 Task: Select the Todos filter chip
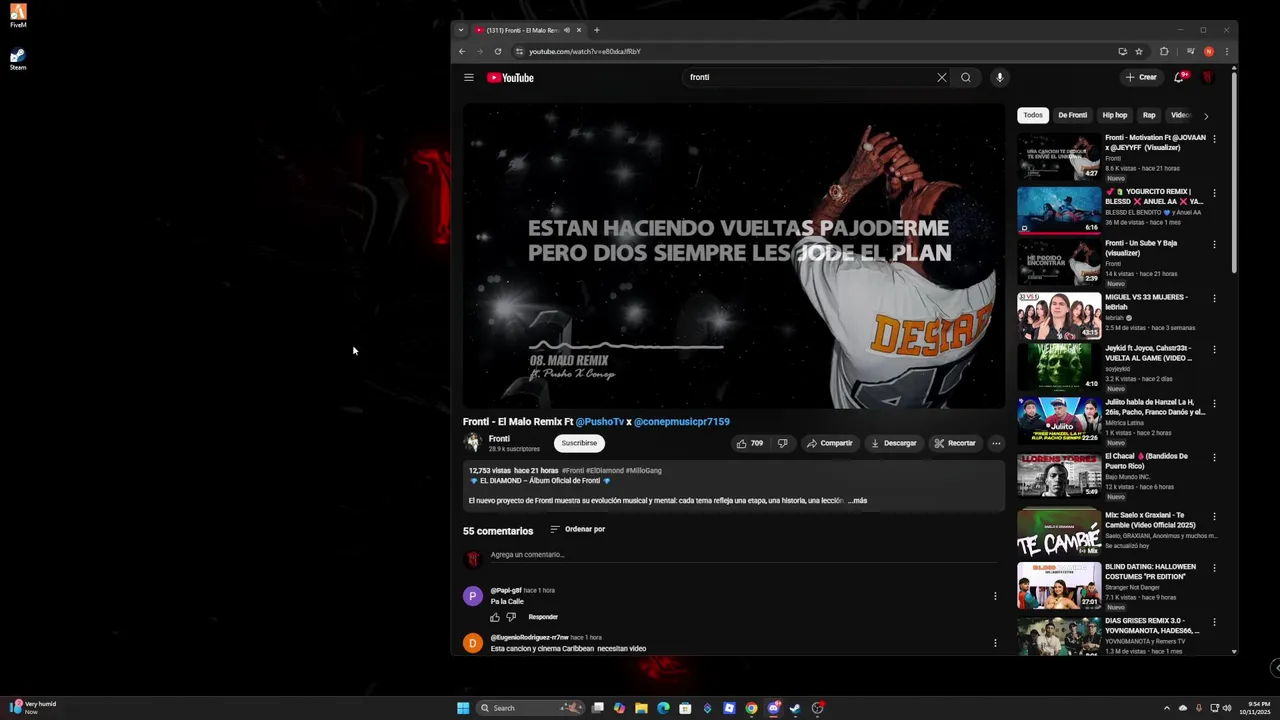coord(1033,115)
